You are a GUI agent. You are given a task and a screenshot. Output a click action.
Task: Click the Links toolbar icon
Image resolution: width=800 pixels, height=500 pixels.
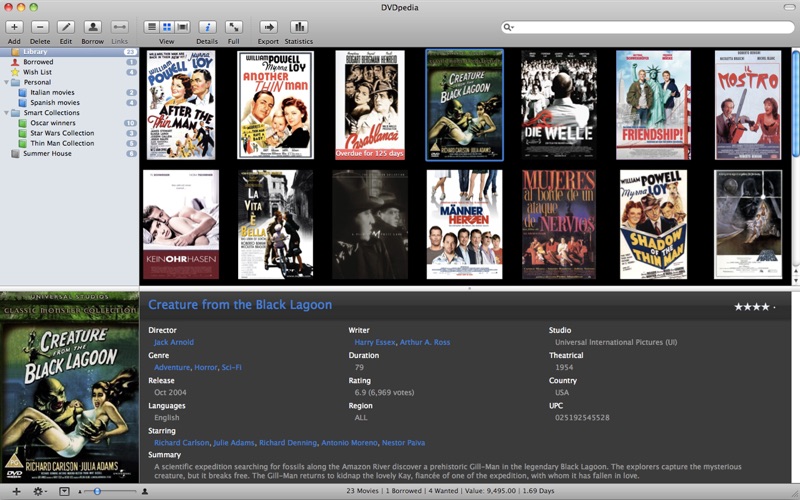click(x=119, y=27)
